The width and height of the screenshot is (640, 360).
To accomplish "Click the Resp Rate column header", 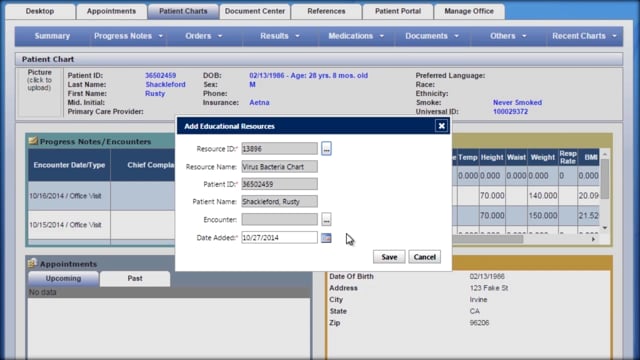I will (x=568, y=157).
